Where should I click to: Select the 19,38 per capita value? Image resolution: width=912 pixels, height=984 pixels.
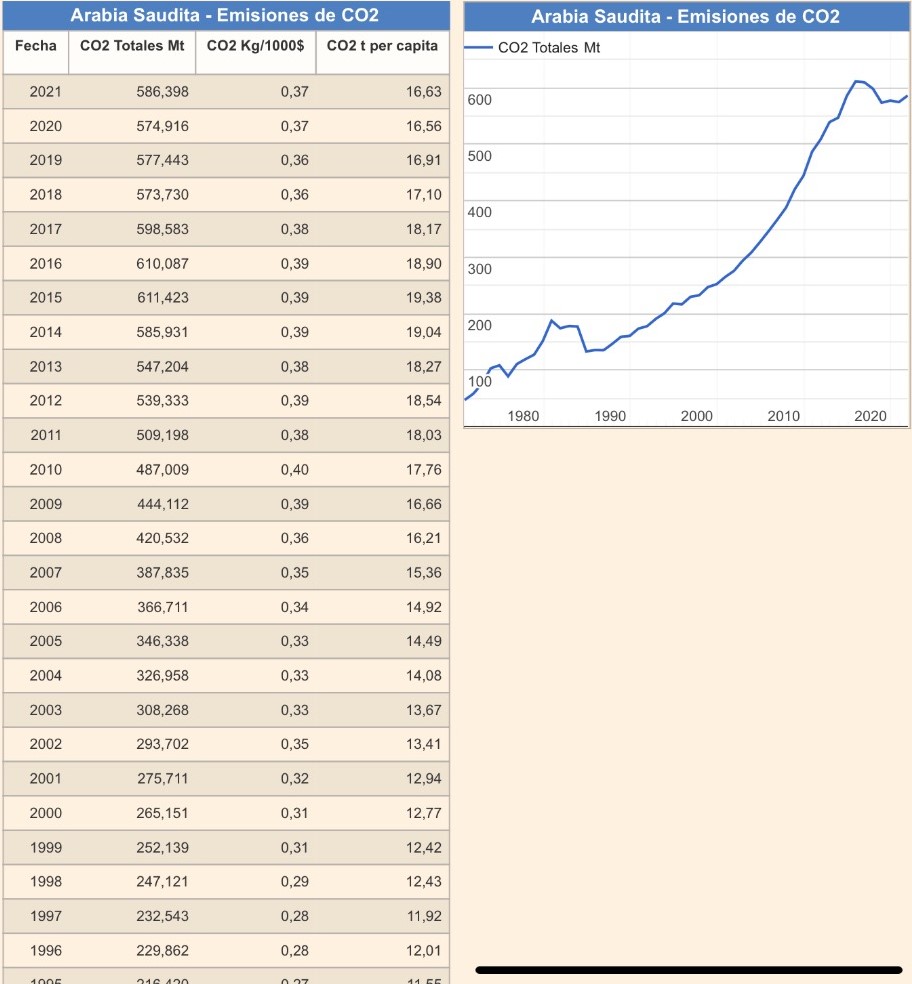pos(423,298)
